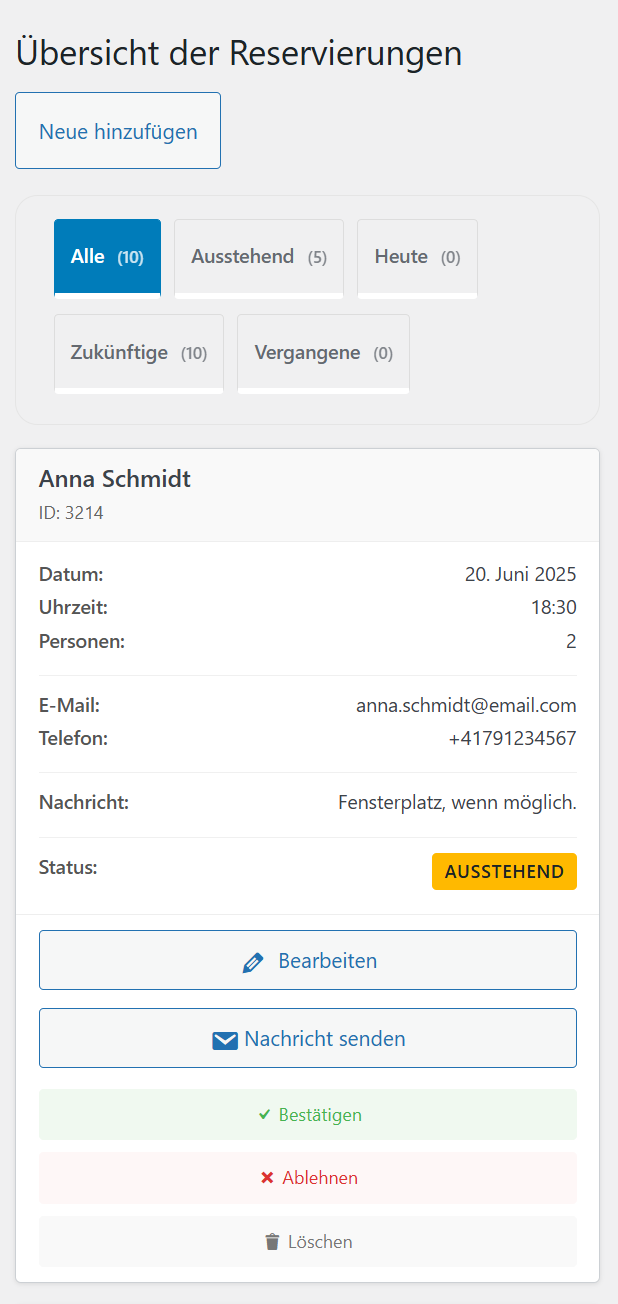This screenshot has width=618, height=1304.
Task: Click the heading Übersicht der Reservierungen
Action: (x=239, y=53)
